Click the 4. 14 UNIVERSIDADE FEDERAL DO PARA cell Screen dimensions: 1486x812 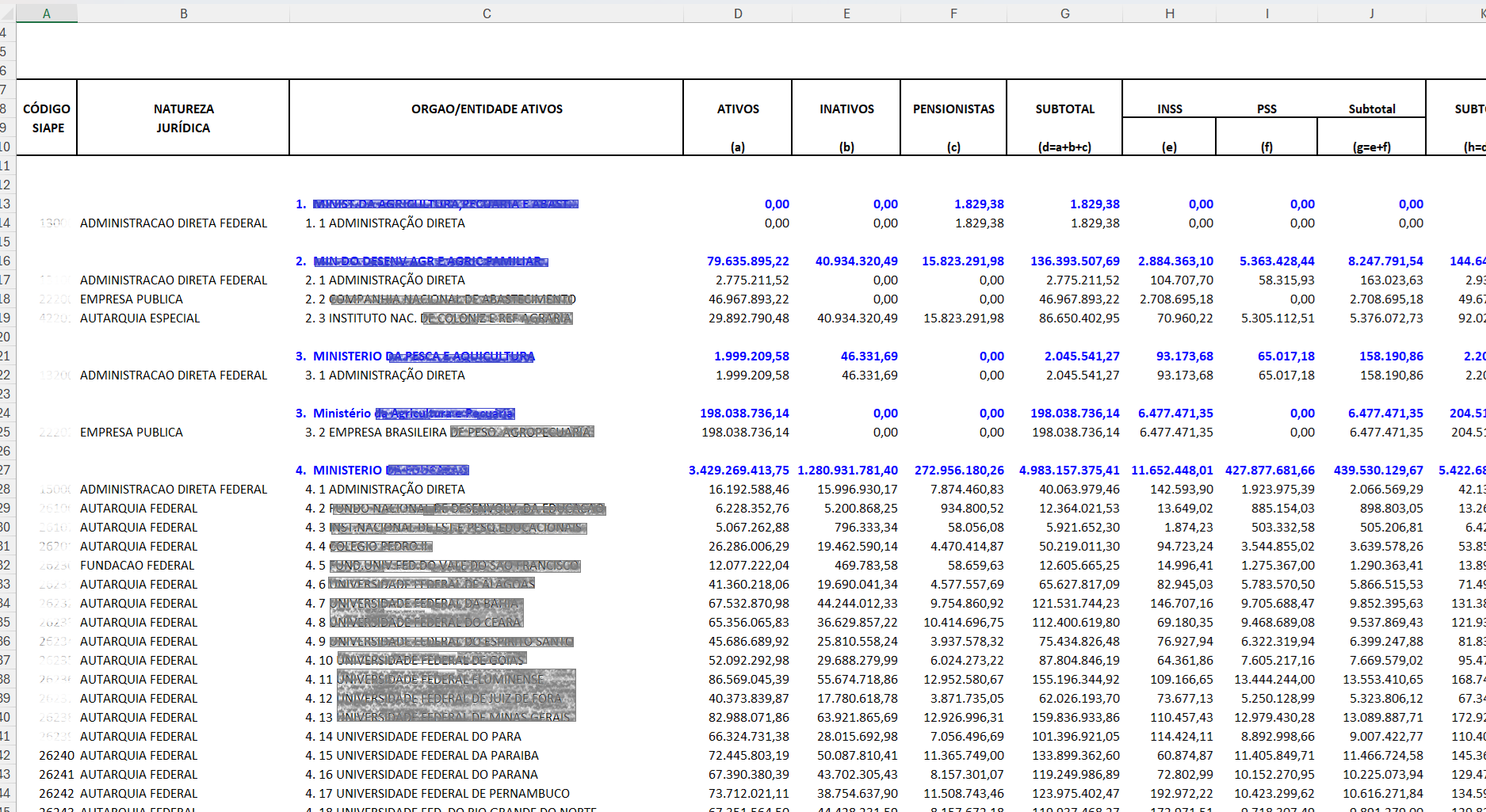413,737
